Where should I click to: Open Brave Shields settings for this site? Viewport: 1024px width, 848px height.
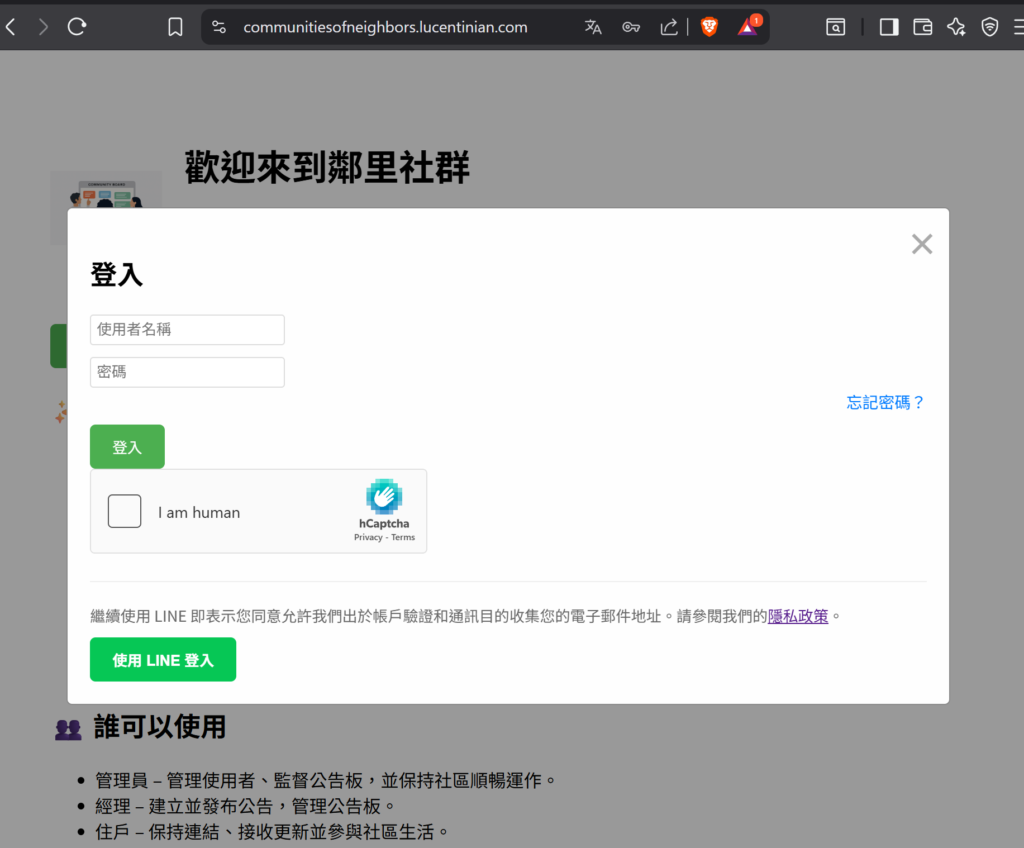pyautogui.click(x=708, y=26)
